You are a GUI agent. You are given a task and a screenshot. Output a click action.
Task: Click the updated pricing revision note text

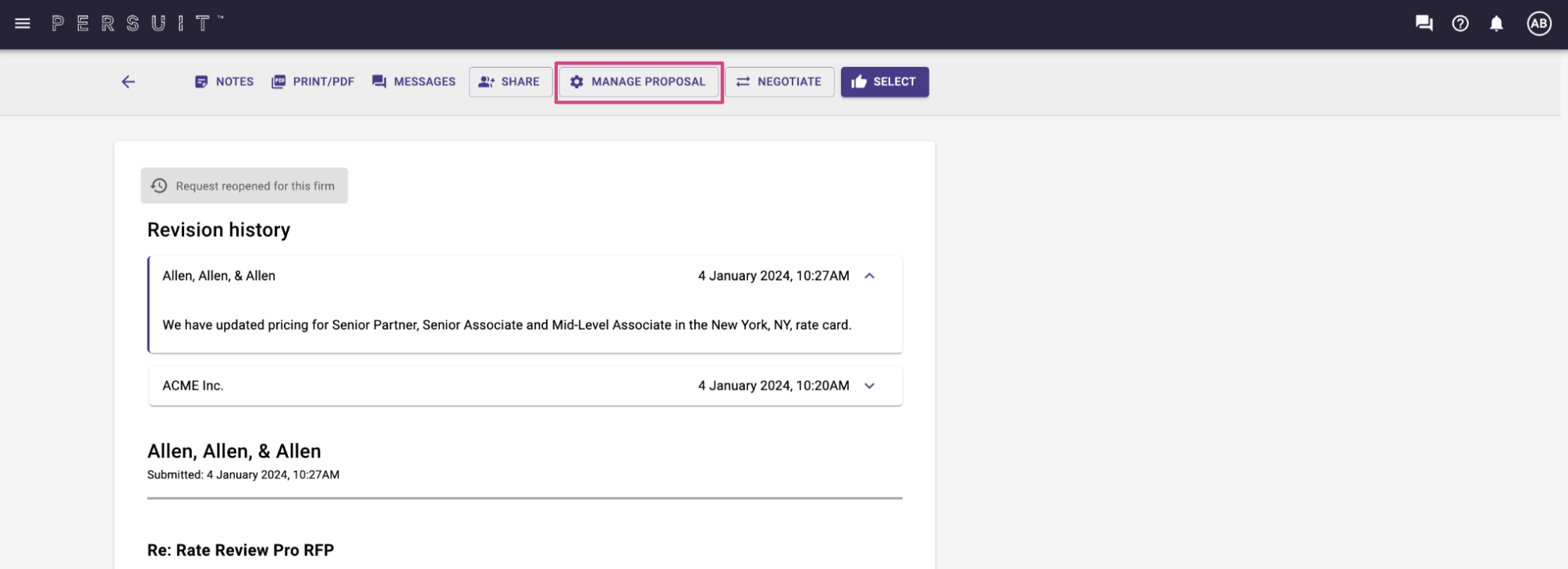pos(507,325)
